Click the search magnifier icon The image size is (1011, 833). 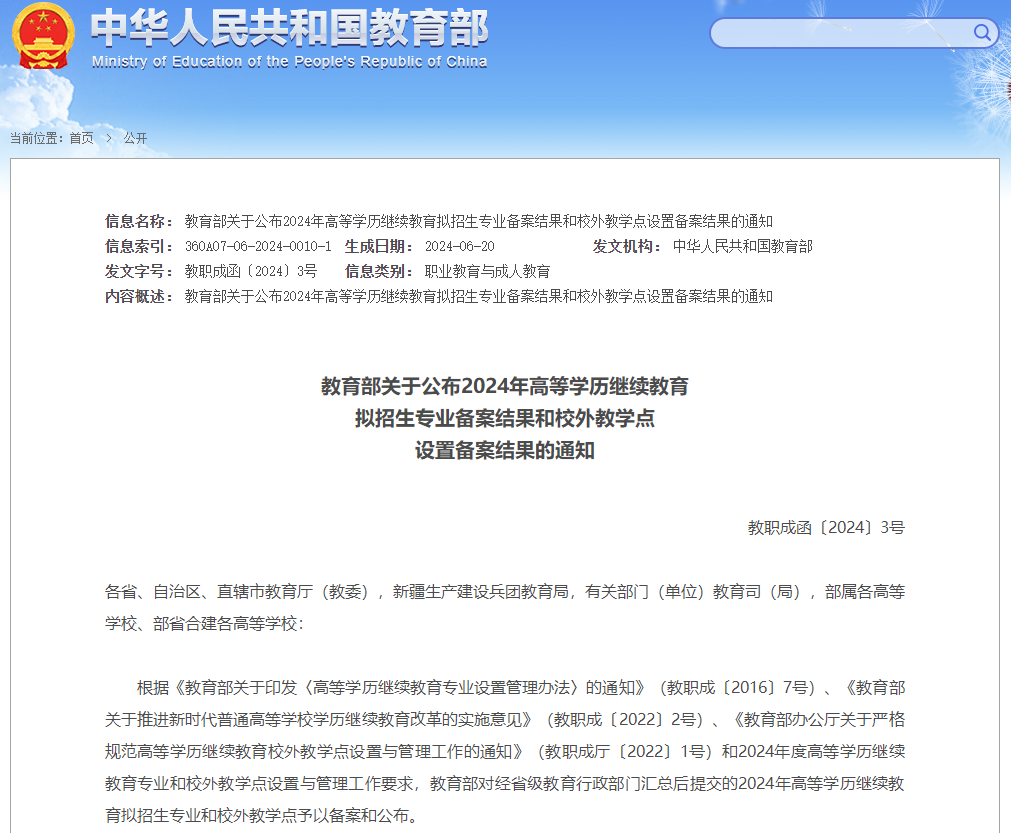[x=981, y=32]
